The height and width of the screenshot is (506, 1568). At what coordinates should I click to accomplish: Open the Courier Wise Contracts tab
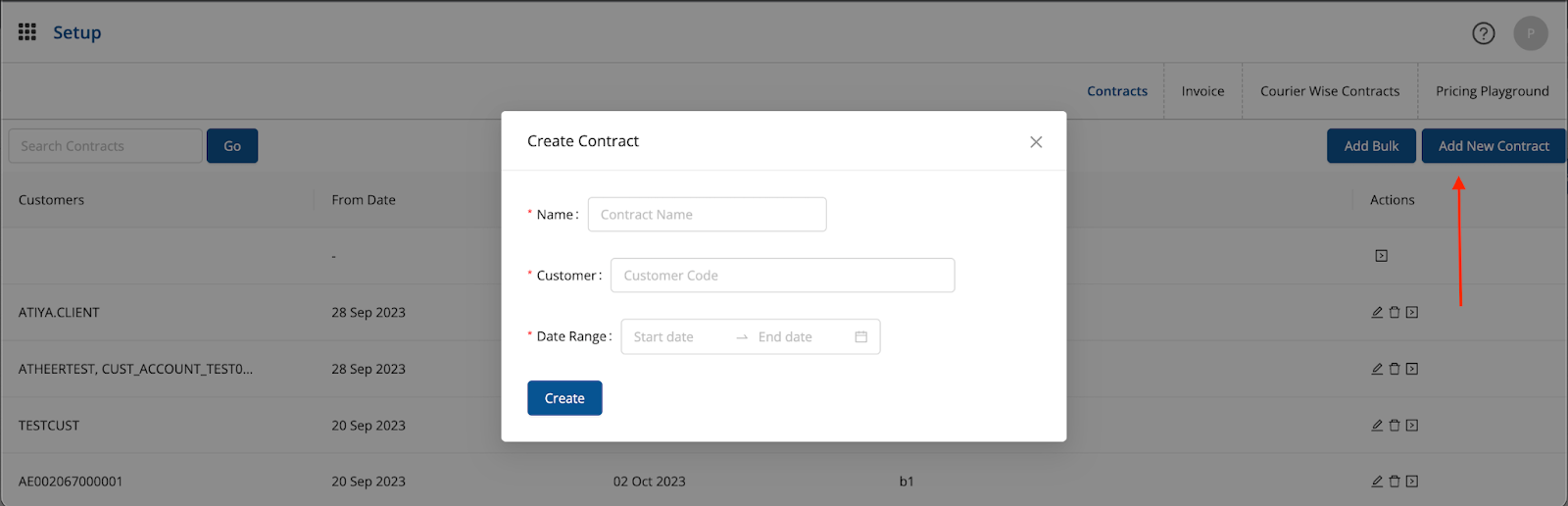click(x=1329, y=91)
